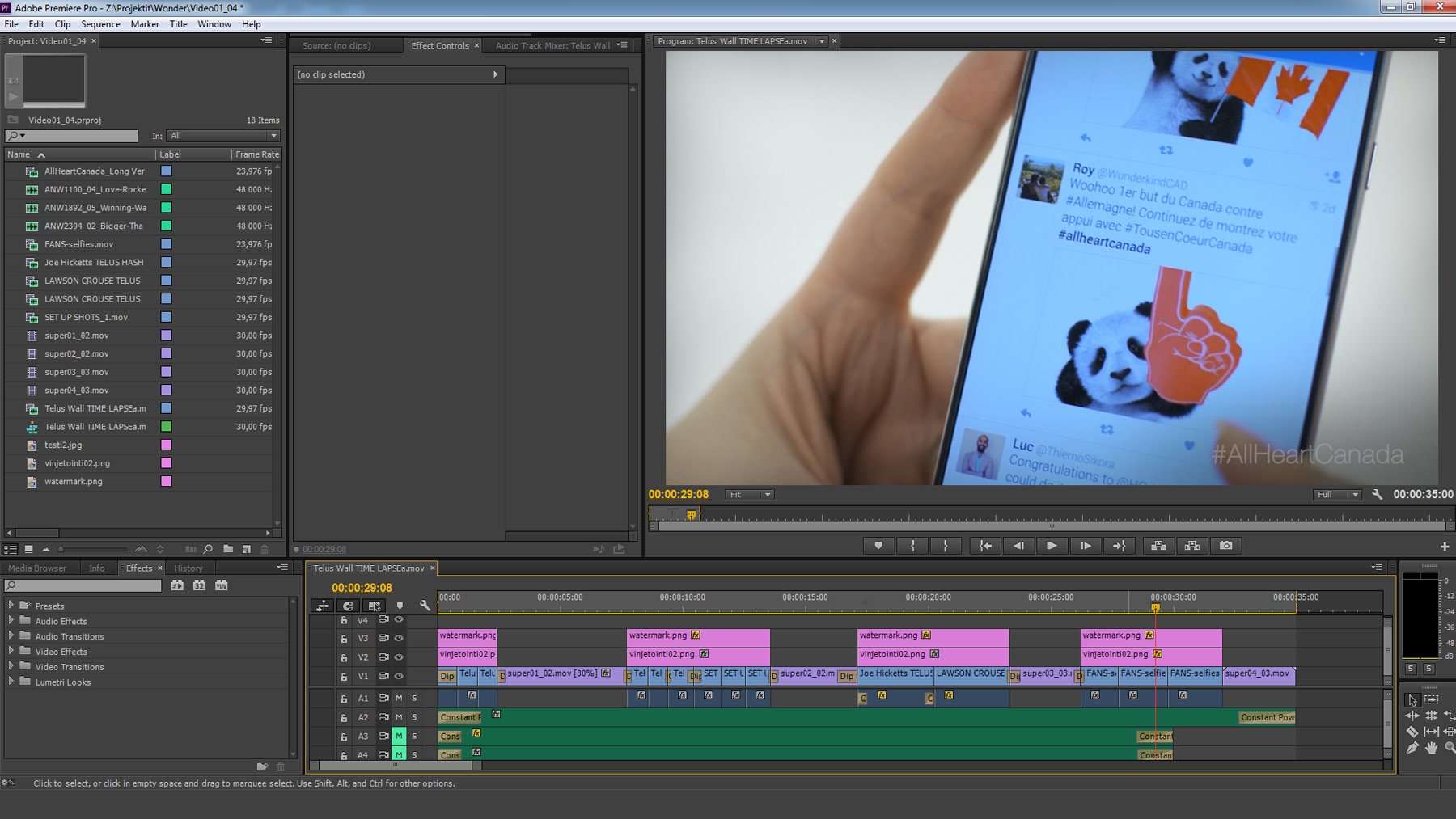Add marker in the timeline header

400,605
